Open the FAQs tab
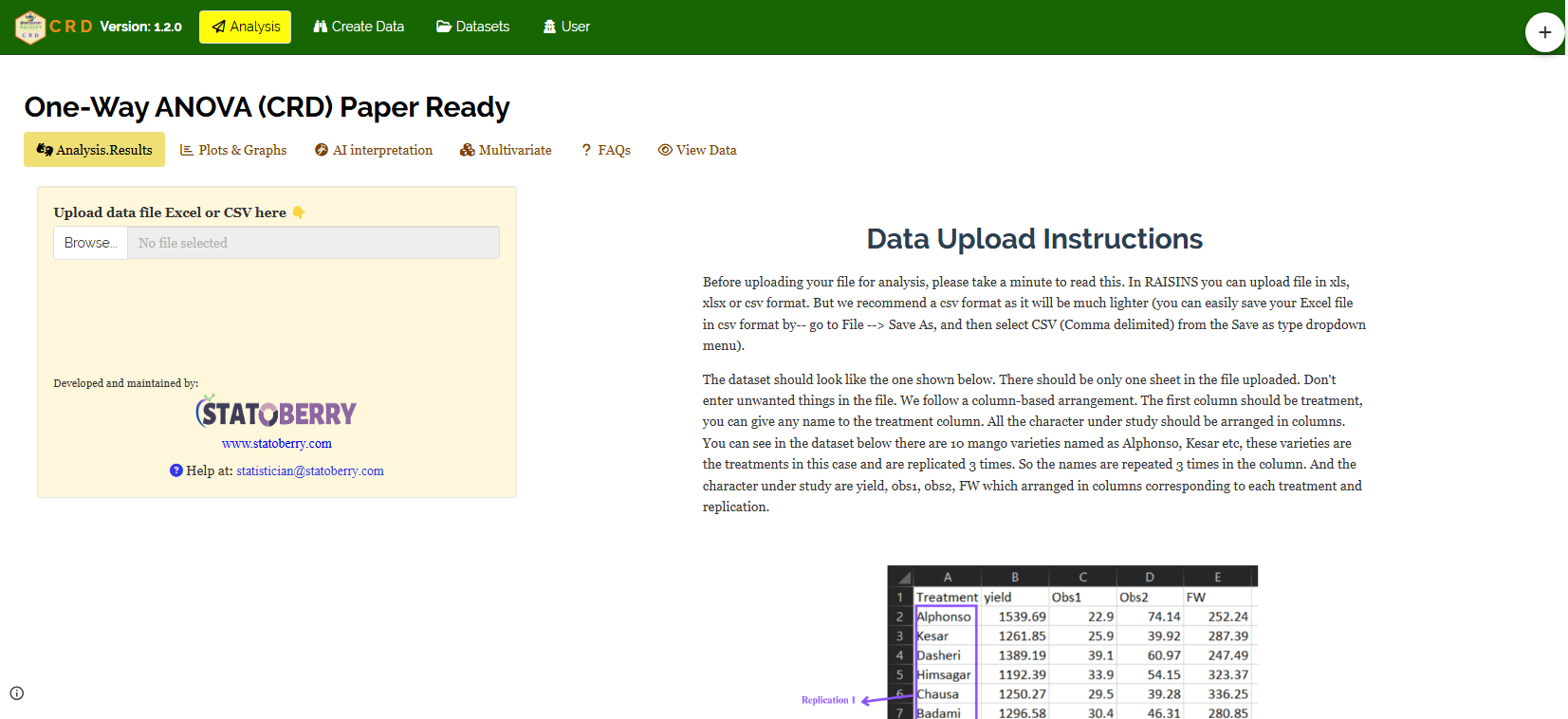The height and width of the screenshot is (719, 1568). [605, 150]
